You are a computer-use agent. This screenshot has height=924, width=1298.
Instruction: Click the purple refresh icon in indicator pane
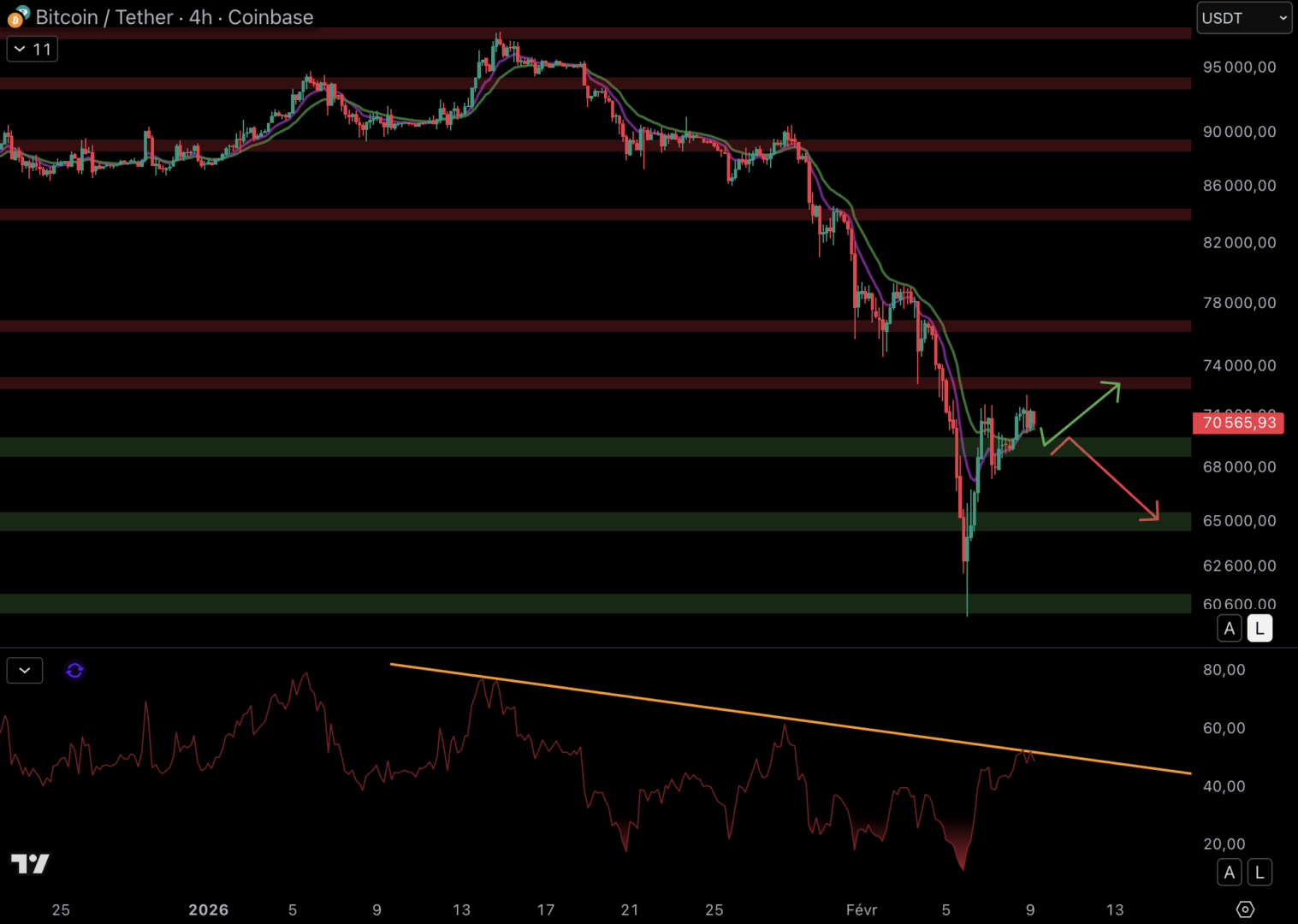tap(74, 671)
